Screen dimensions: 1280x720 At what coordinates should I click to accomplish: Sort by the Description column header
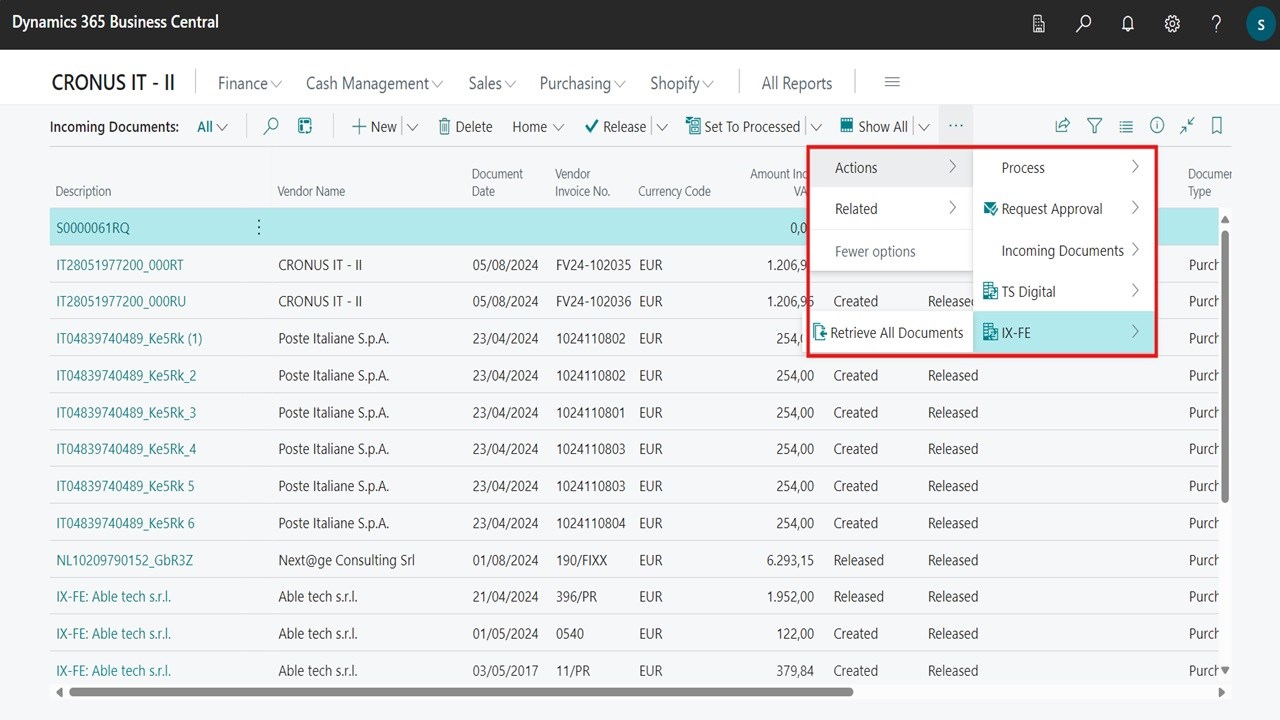click(83, 191)
